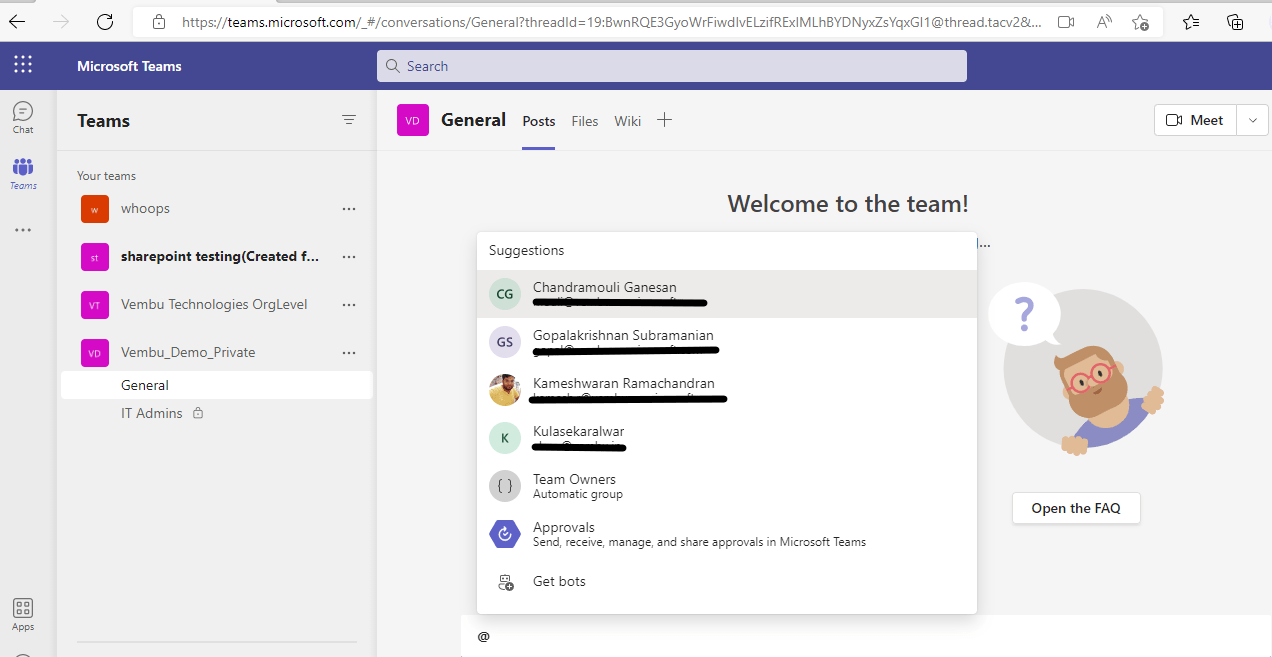The width and height of the screenshot is (1272, 657).
Task: Click the VD channel header avatar
Action: click(413, 120)
